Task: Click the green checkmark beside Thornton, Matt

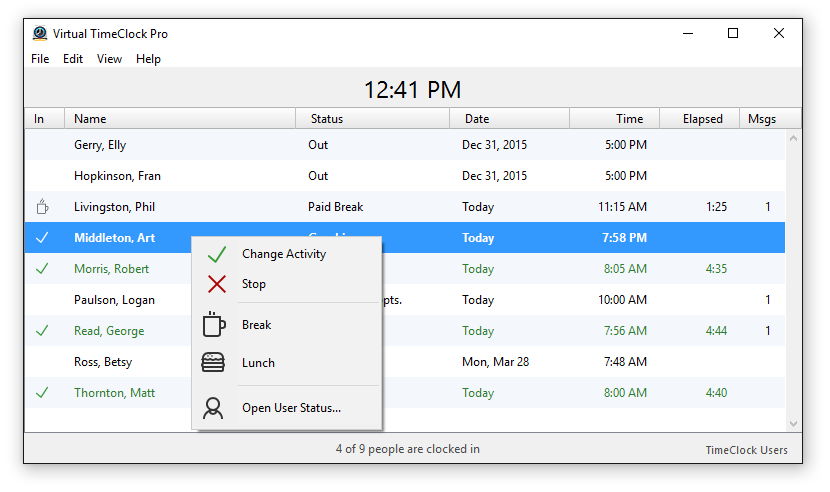Action: coord(42,393)
